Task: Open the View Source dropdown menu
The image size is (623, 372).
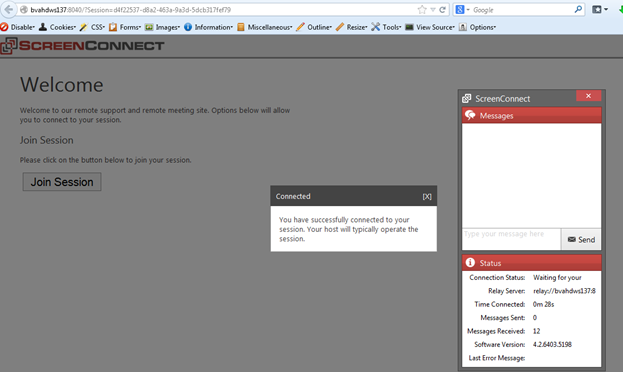Action: pos(435,27)
